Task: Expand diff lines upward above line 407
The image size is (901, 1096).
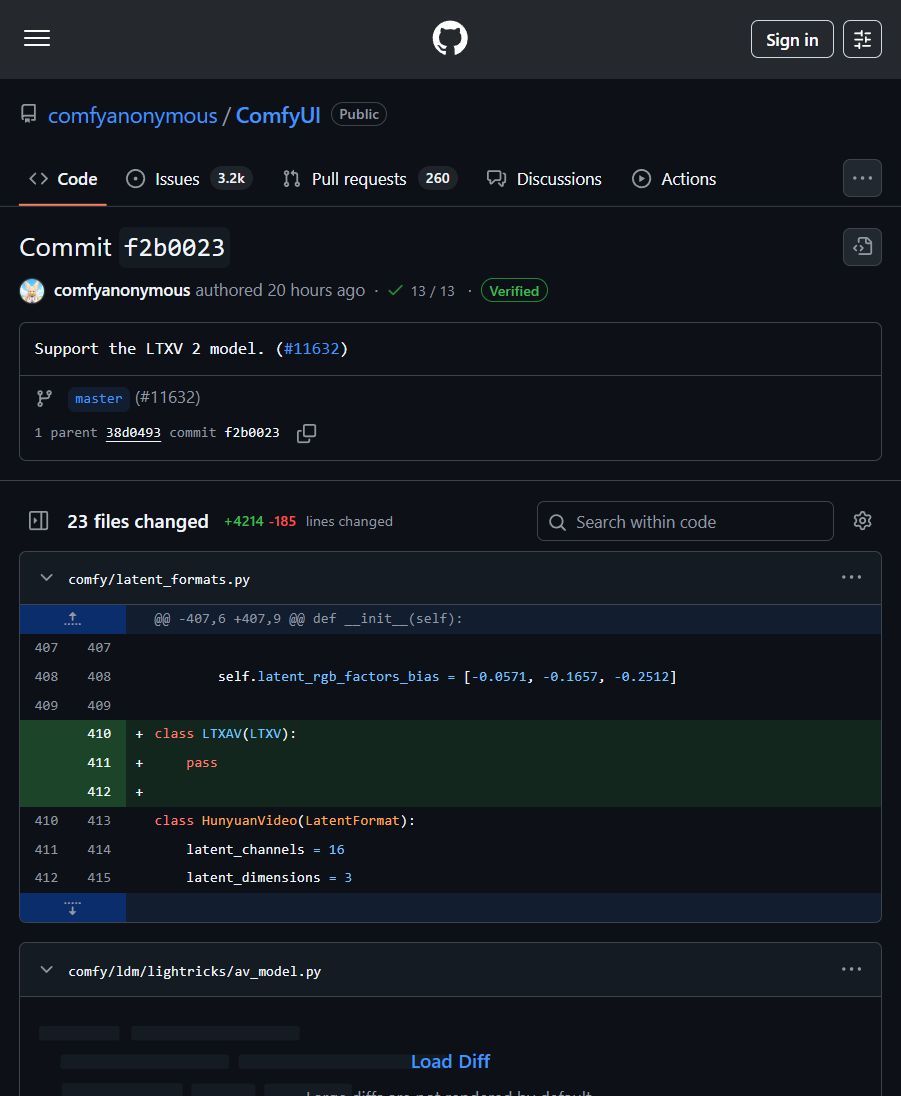Action: pyautogui.click(x=73, y=619)
